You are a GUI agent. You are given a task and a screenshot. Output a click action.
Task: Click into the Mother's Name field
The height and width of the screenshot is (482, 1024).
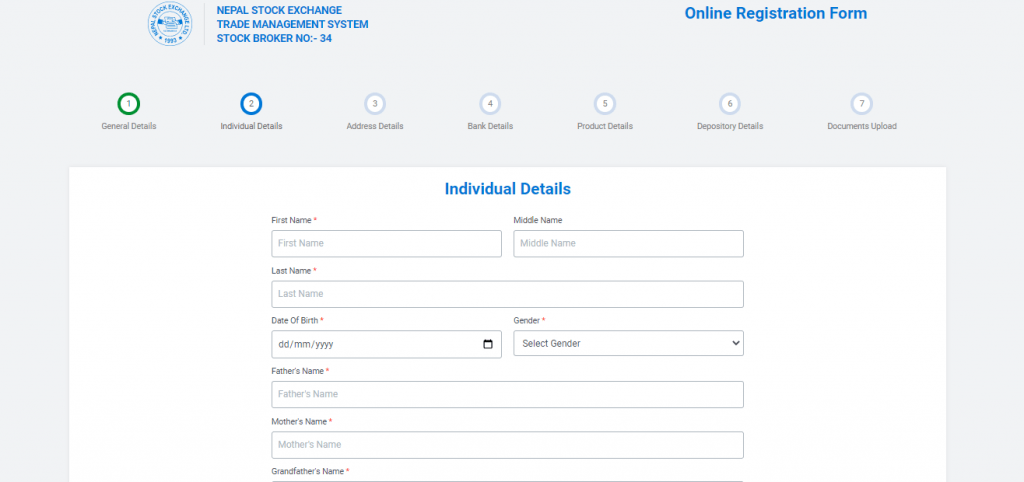[x=507, y=445]
